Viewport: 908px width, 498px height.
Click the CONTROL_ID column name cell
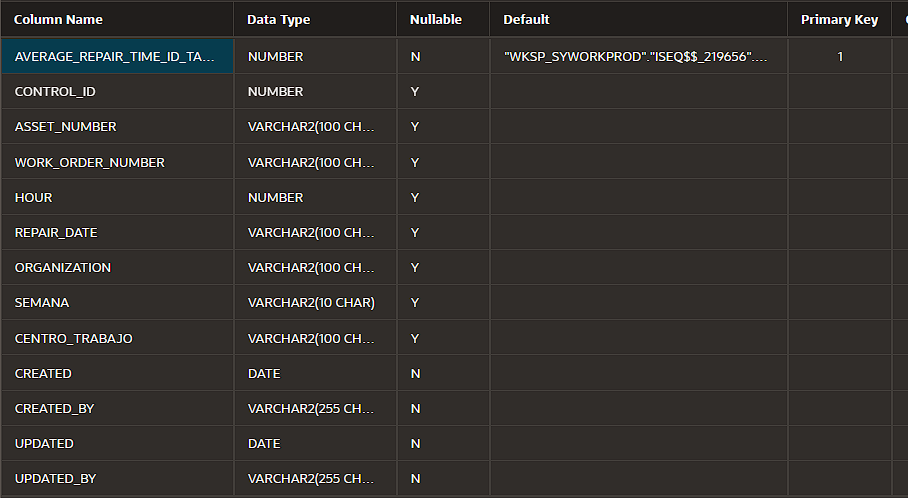pos(117,91)
